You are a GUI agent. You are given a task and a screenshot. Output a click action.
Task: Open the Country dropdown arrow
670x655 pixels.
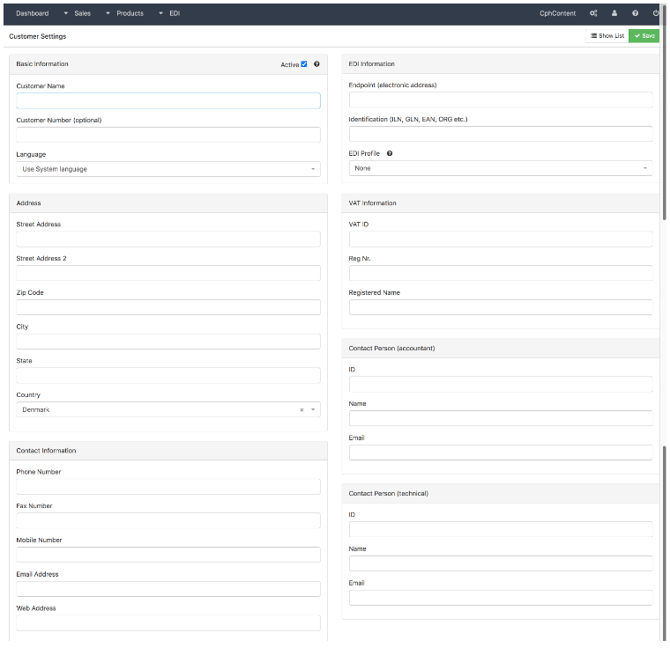pyautogui.click(x=313, y=410)
